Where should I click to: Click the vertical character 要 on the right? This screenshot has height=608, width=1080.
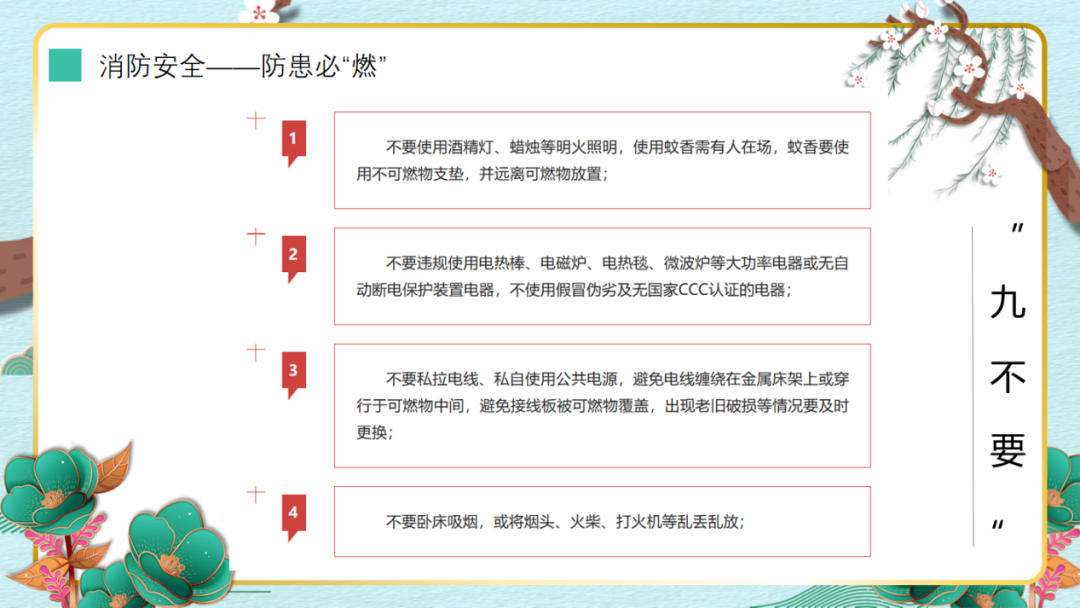click(x=1008, y=451)
